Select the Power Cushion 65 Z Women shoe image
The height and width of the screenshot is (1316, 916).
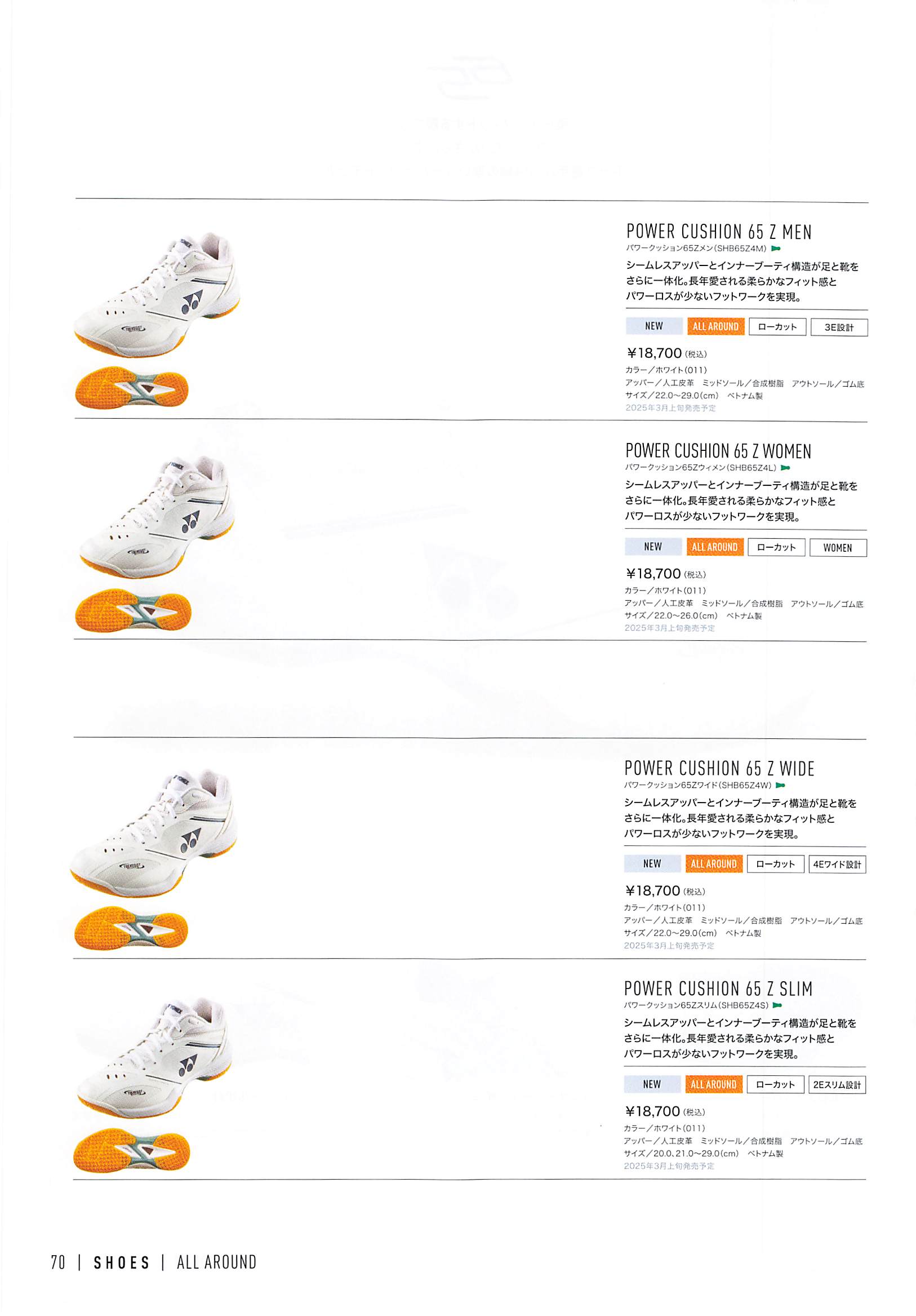click(x=157, y=516)
